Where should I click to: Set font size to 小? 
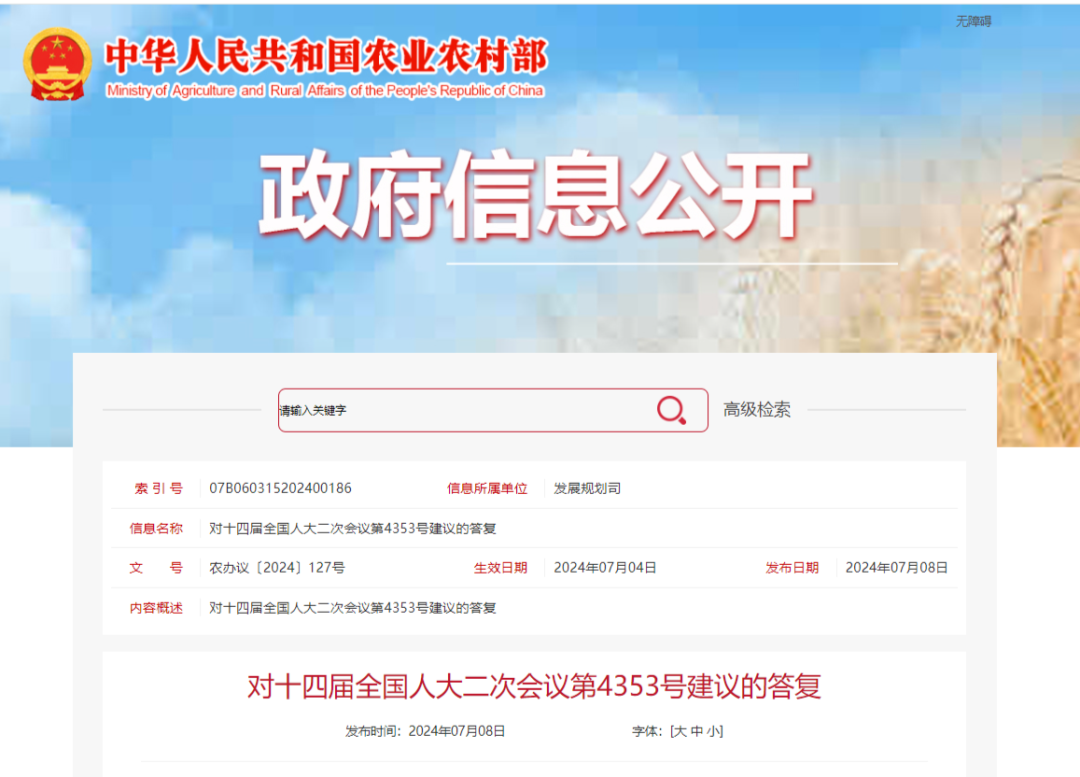pos(713,731)
